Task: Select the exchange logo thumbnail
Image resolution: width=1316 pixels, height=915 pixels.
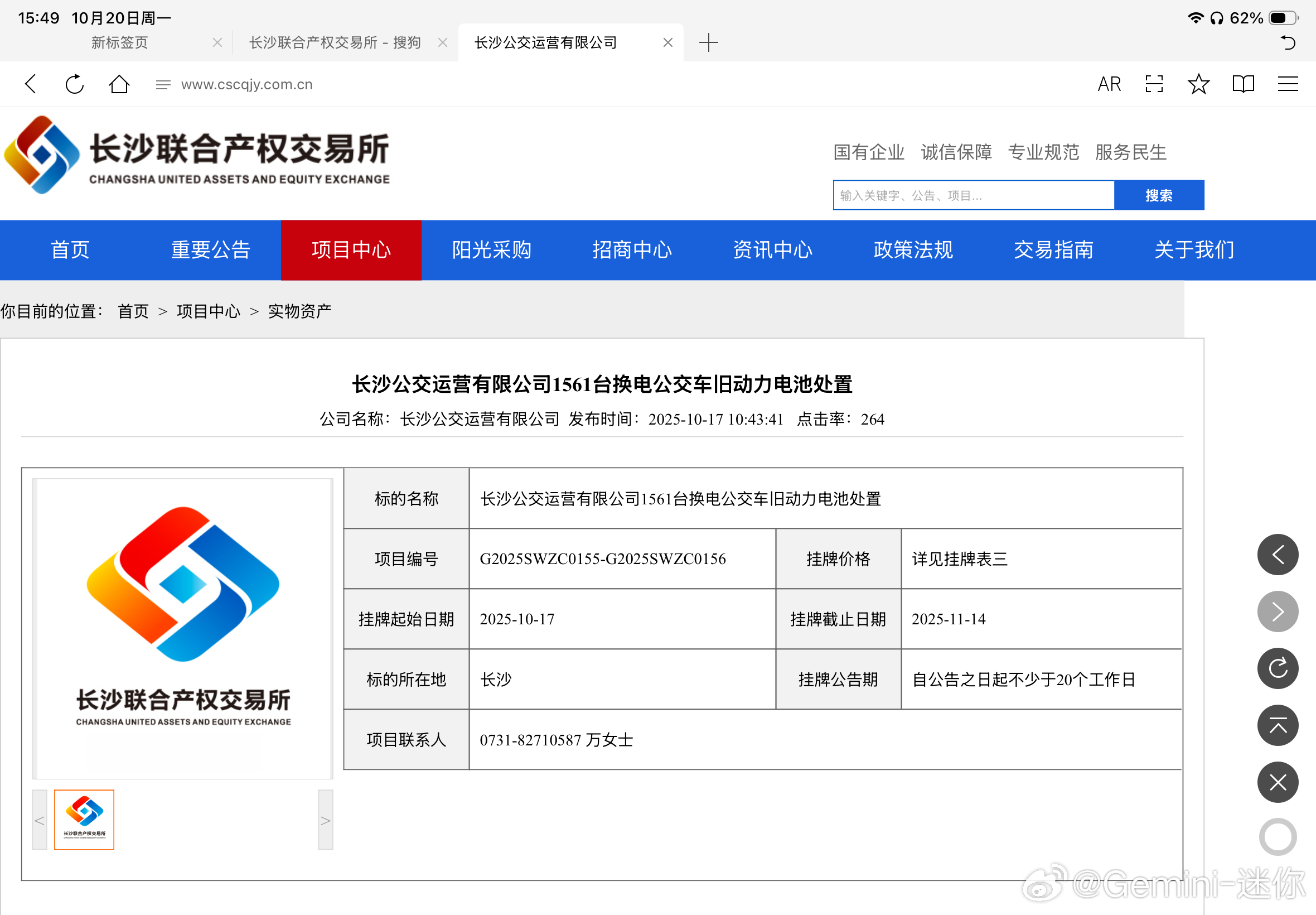Action: tap(84, 819)
